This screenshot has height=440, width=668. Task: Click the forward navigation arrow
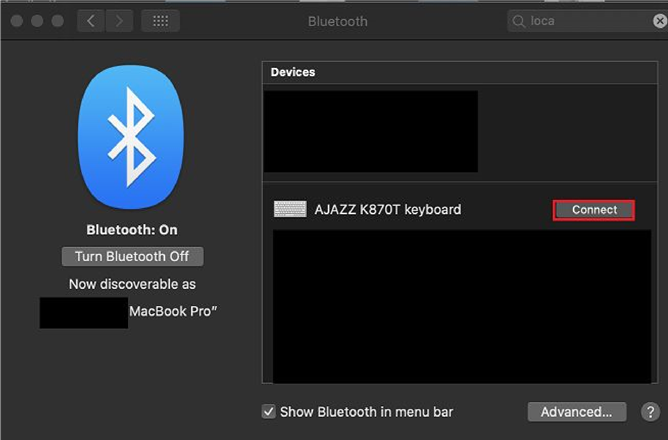click(119, 21)
